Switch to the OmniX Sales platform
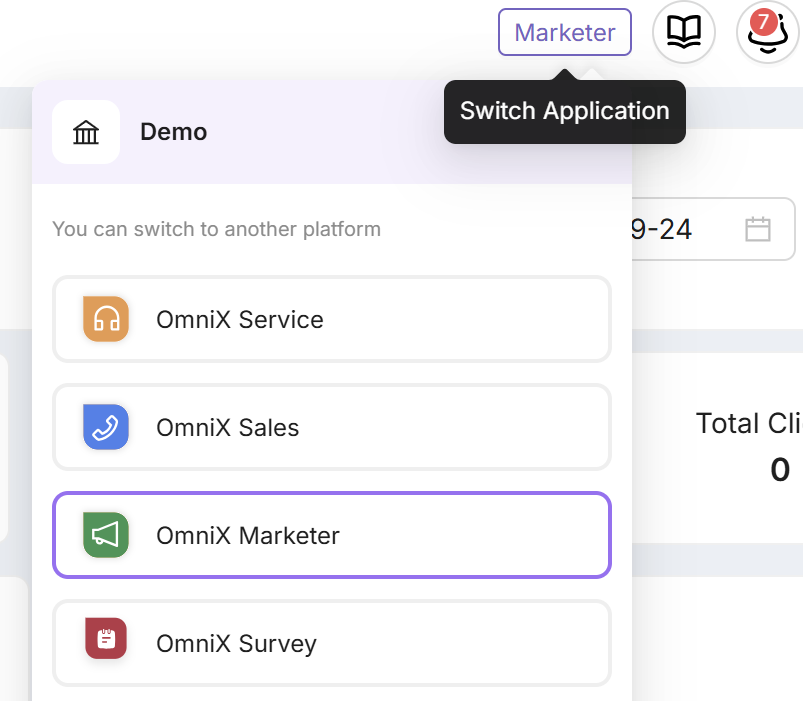The height and width of the screenshot is (701, 803). click(x=331, y=427)
